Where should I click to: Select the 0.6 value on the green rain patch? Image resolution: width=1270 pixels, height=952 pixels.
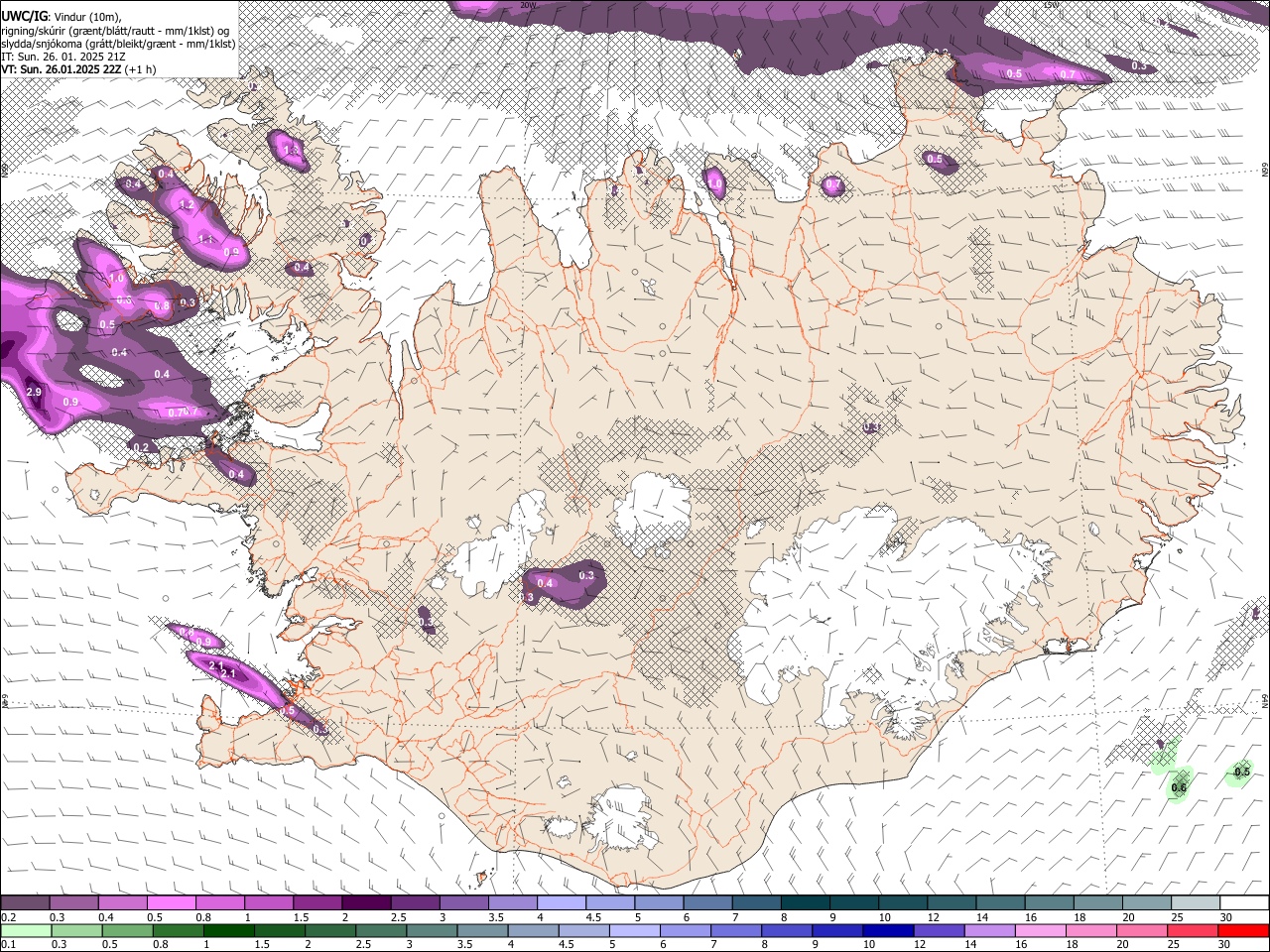coord(1179,788)
